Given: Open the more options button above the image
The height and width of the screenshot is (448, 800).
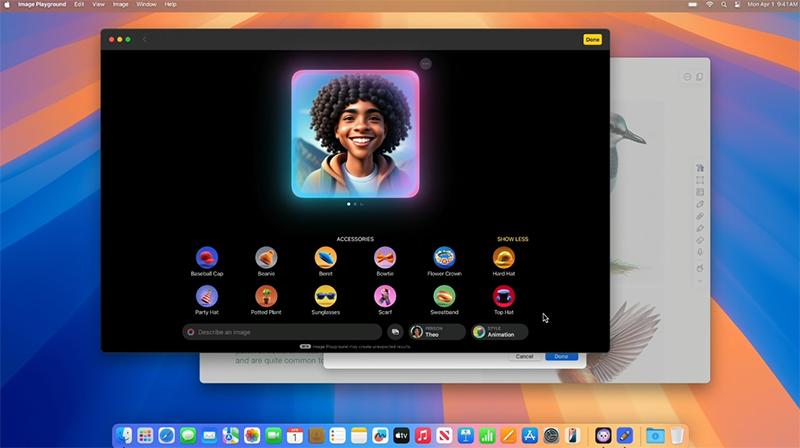Looking at the screenshot, I should [426, 64].
